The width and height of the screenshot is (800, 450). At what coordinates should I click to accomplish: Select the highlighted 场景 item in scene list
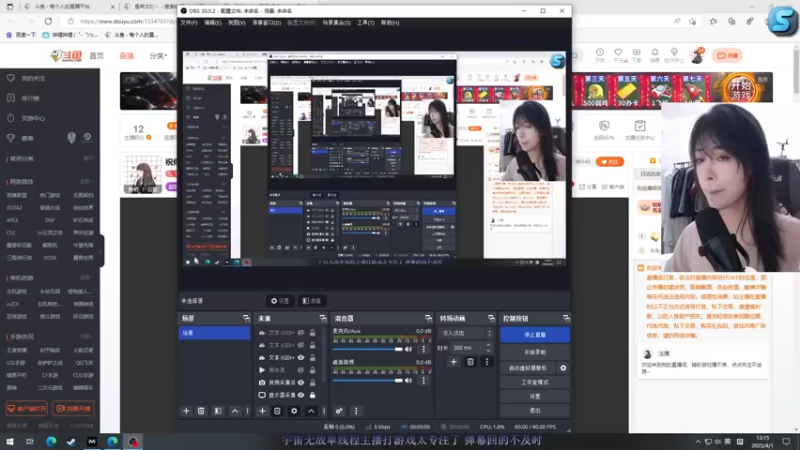(x=214, y=333)
